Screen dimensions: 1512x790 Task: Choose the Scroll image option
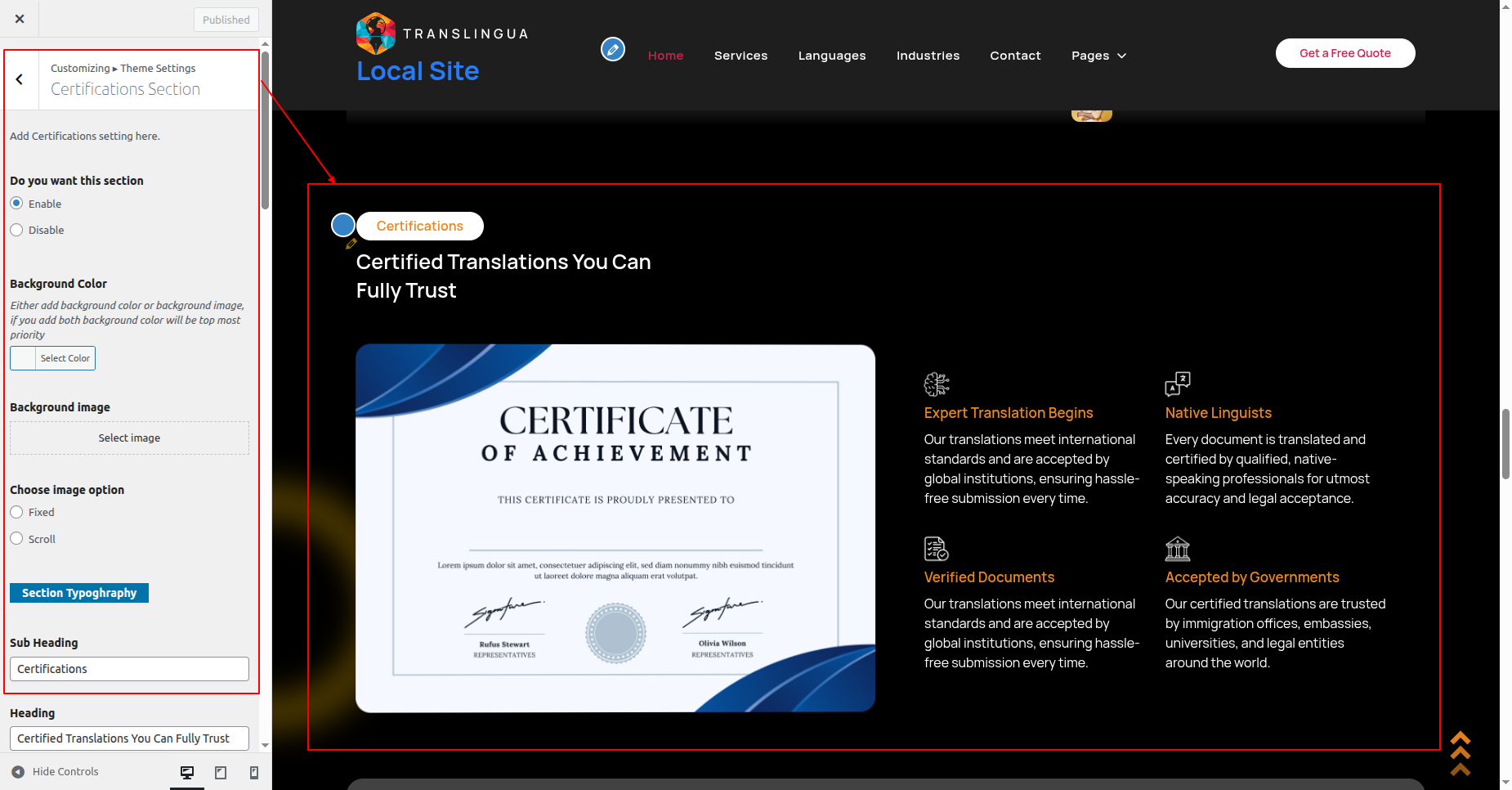16,539
